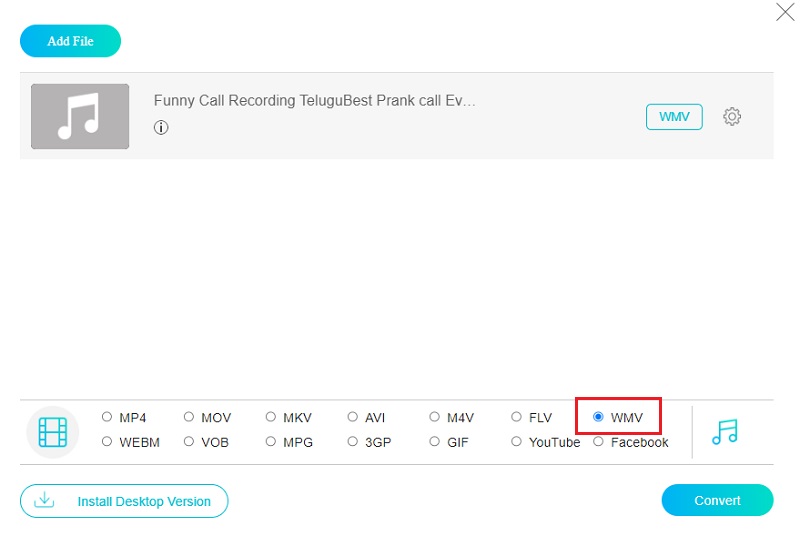Click the music note file thumbnail
The height and width of the screenshot is (536, 800).
(80, 116)
